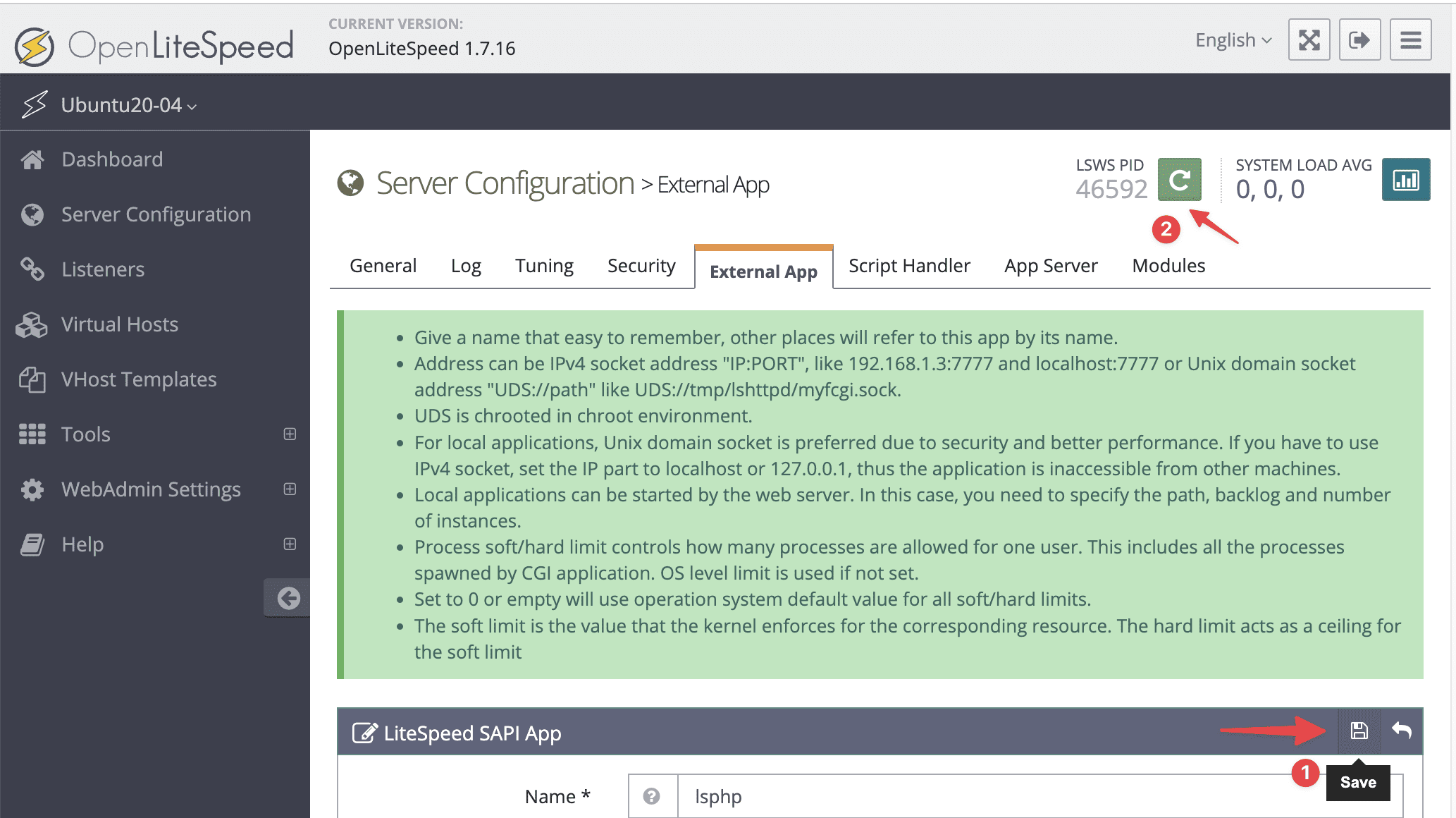Expand the Help submenu
The width and height of the screenshot is (1456, 818).
(290, 544)
